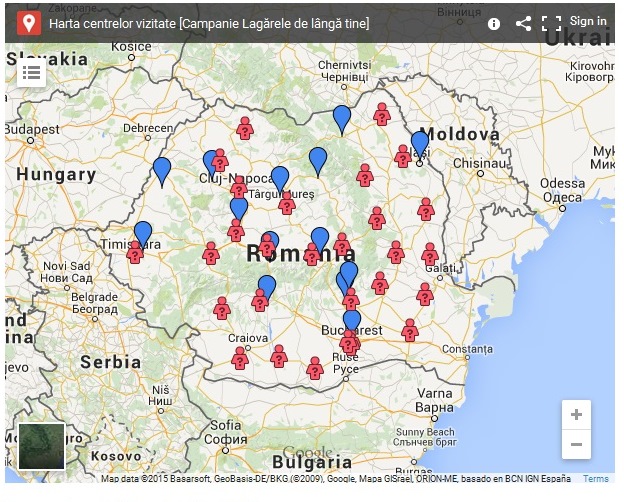This screenshot has height=502, width=624.
Task: Switch to satellite imagery thumbnail
Action: pos(41,446)
